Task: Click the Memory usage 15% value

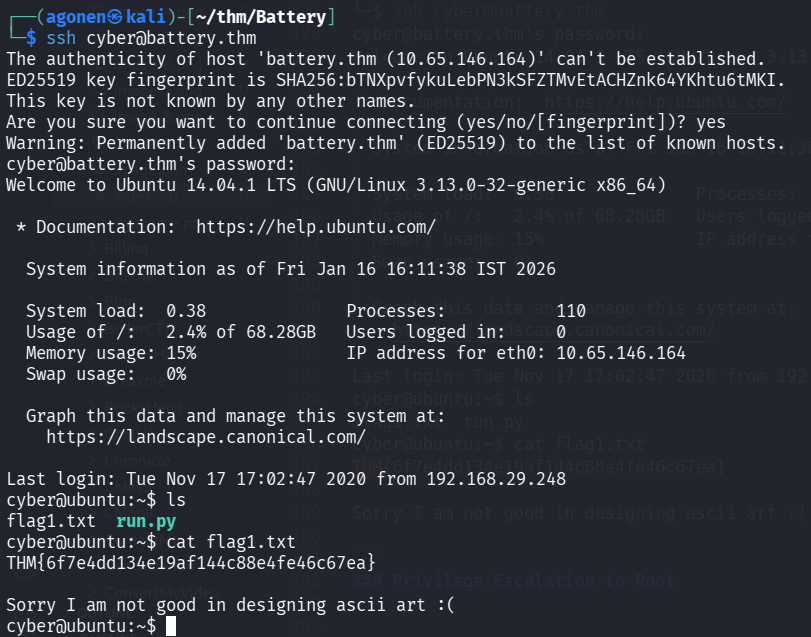Action: pyautogui.click(x=181, y=353)
